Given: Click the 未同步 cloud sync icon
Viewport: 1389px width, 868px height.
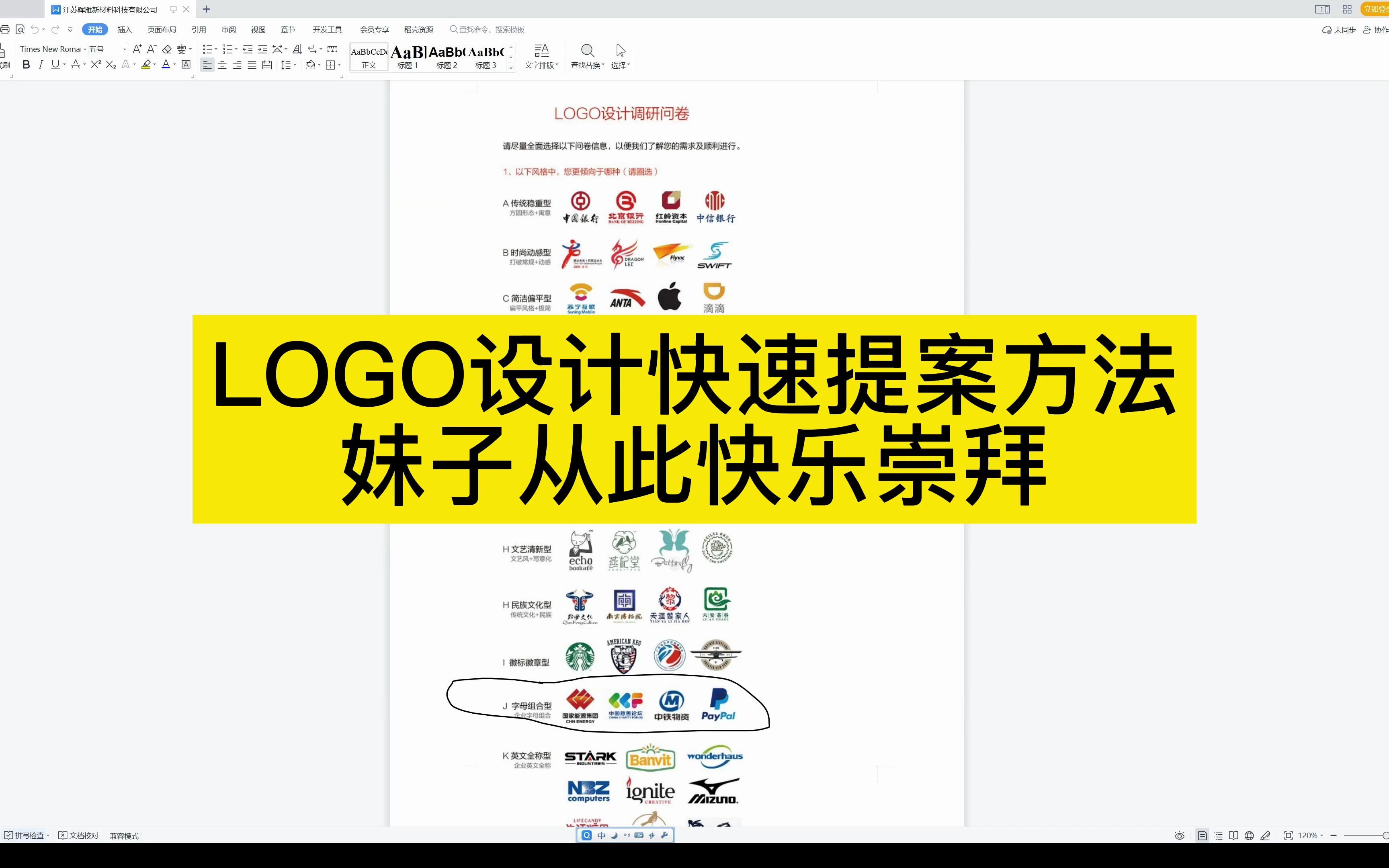Looking at the screenshot, I should [1338, 29].
